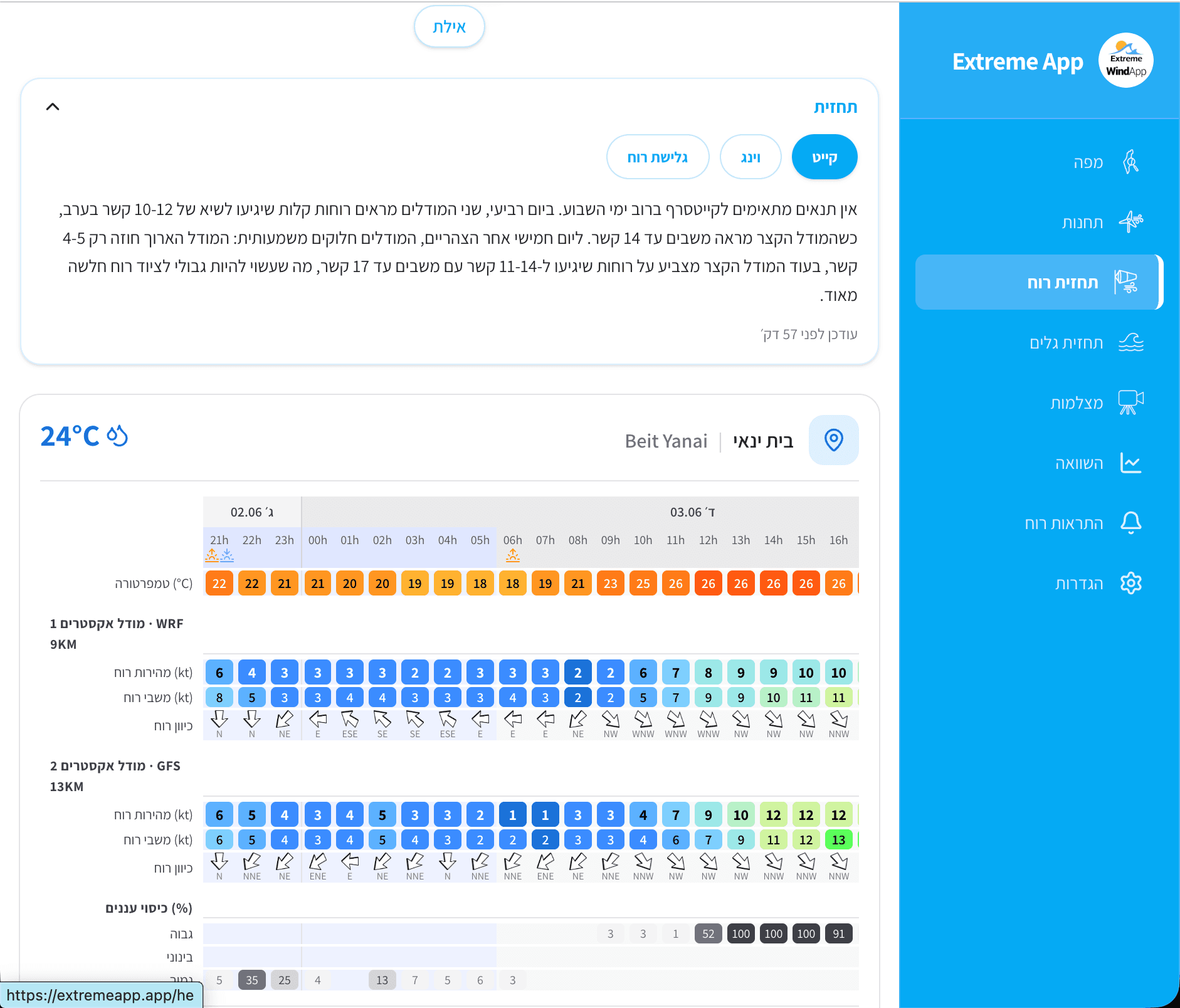
Task: Click GFS wind speed 10 under 13h
Action: point(741,814)
